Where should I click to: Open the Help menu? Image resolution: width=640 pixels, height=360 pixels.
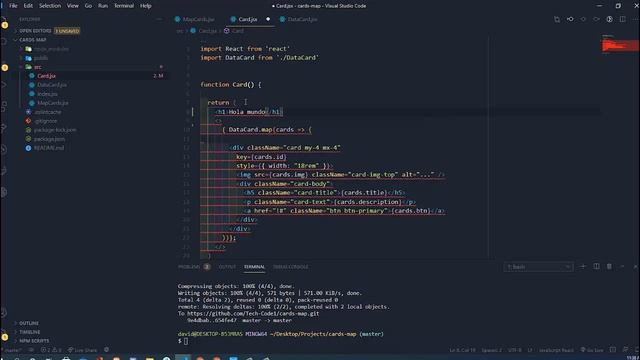click(146, 6)
